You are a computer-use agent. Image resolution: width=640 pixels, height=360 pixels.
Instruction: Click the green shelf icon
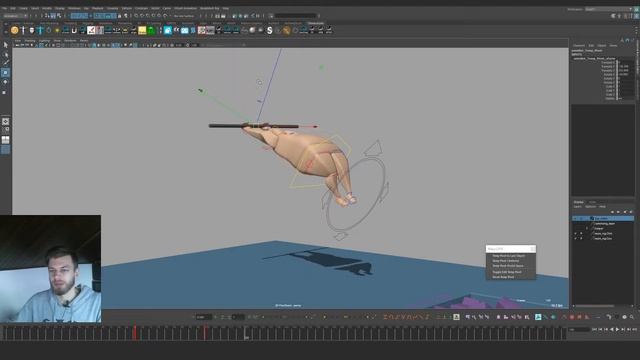[x=151, y=30]
